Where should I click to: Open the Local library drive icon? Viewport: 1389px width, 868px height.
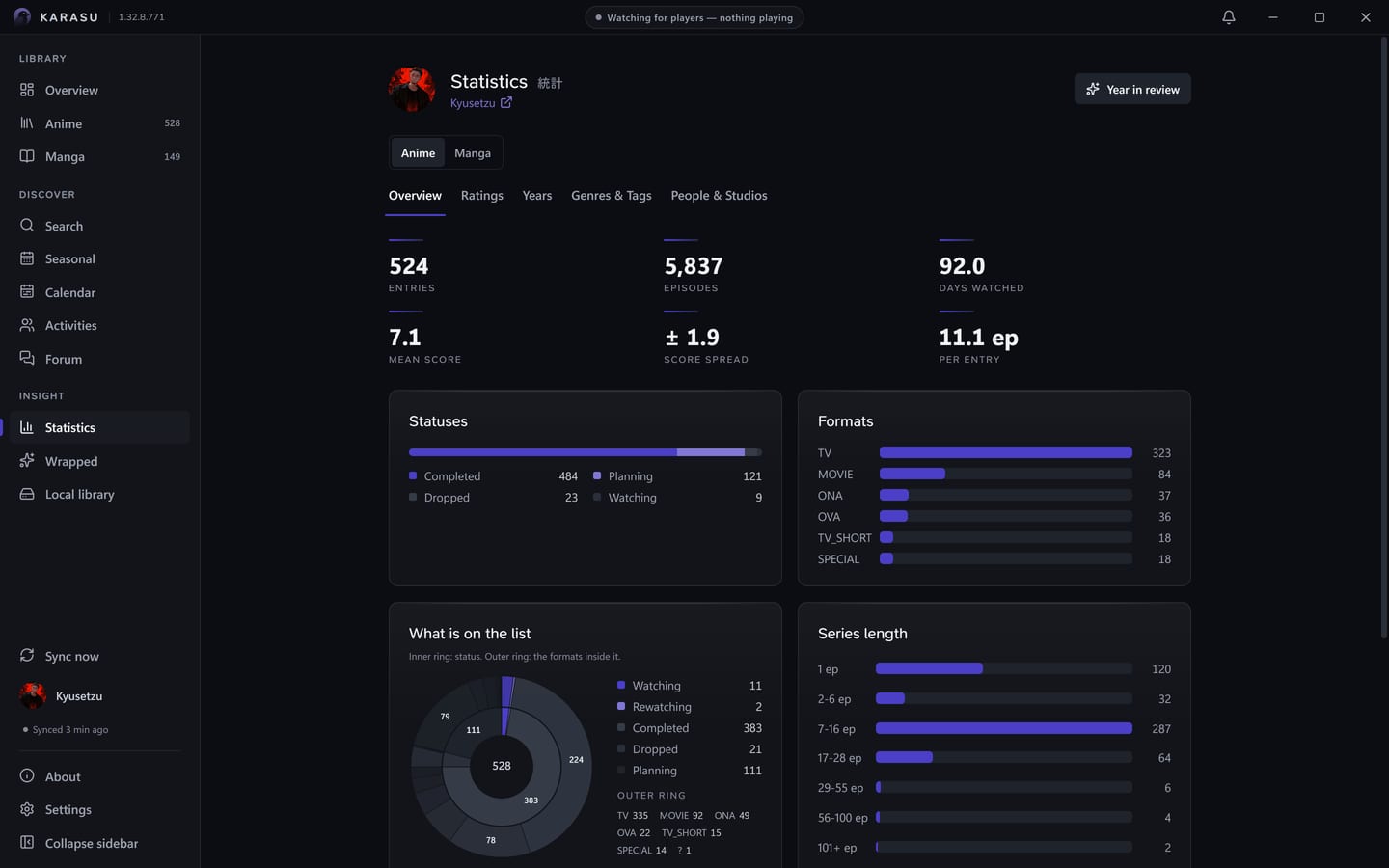click(27, 494)
